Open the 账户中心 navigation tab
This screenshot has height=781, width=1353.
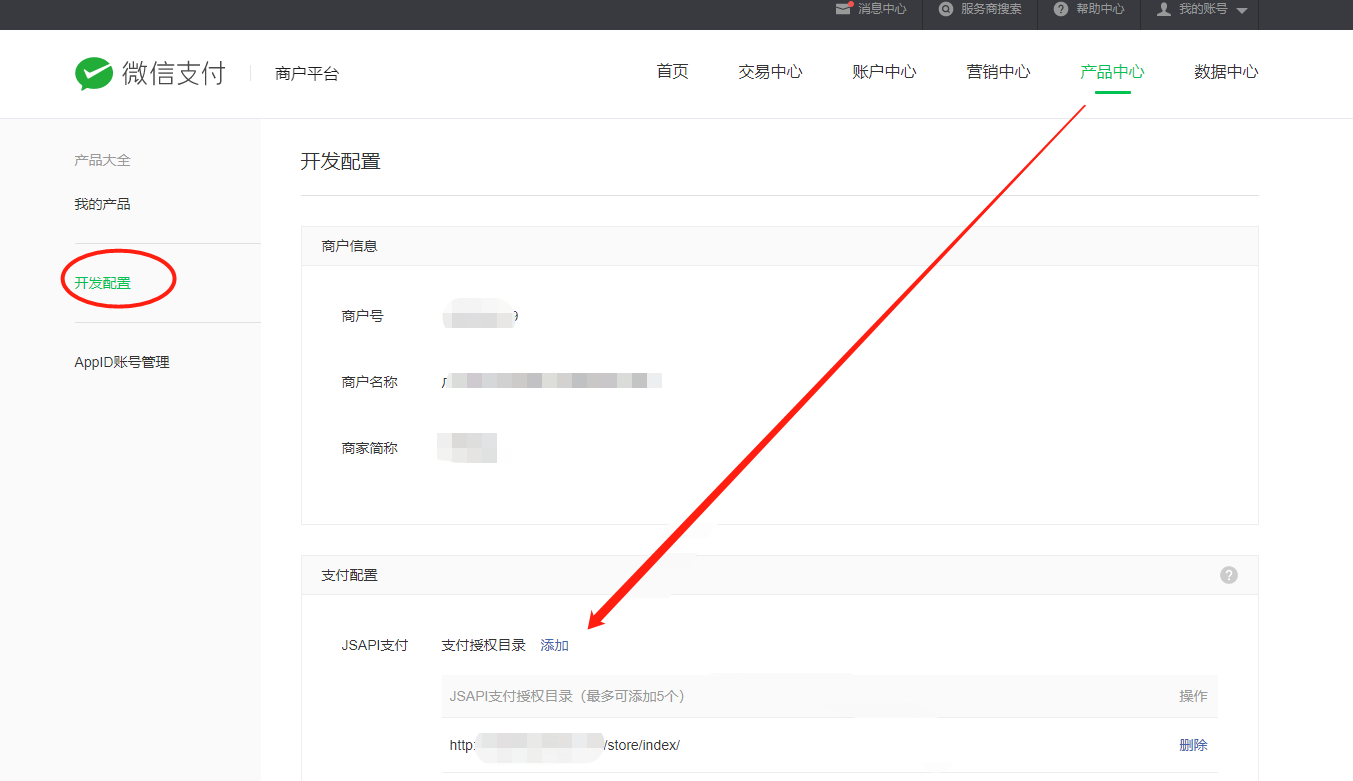pos(884,72)
